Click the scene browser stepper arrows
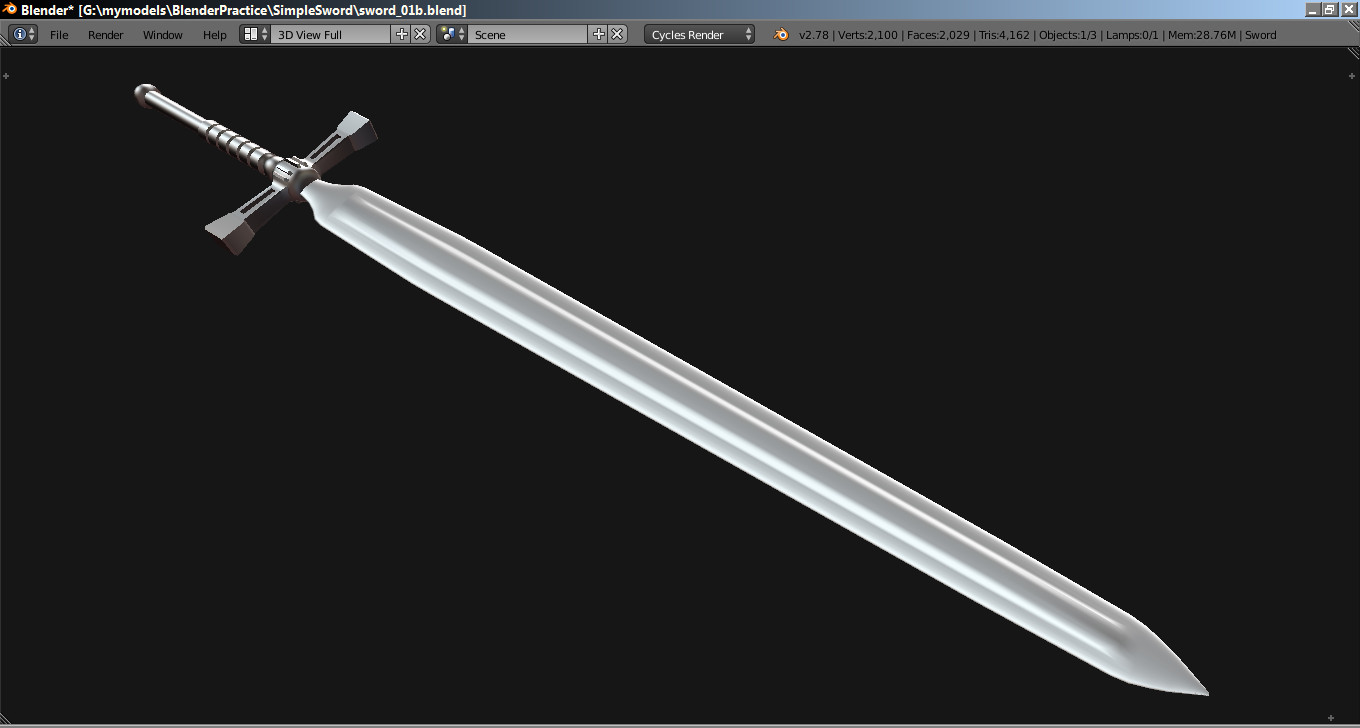1360x728 pixels. pos(463,33)
